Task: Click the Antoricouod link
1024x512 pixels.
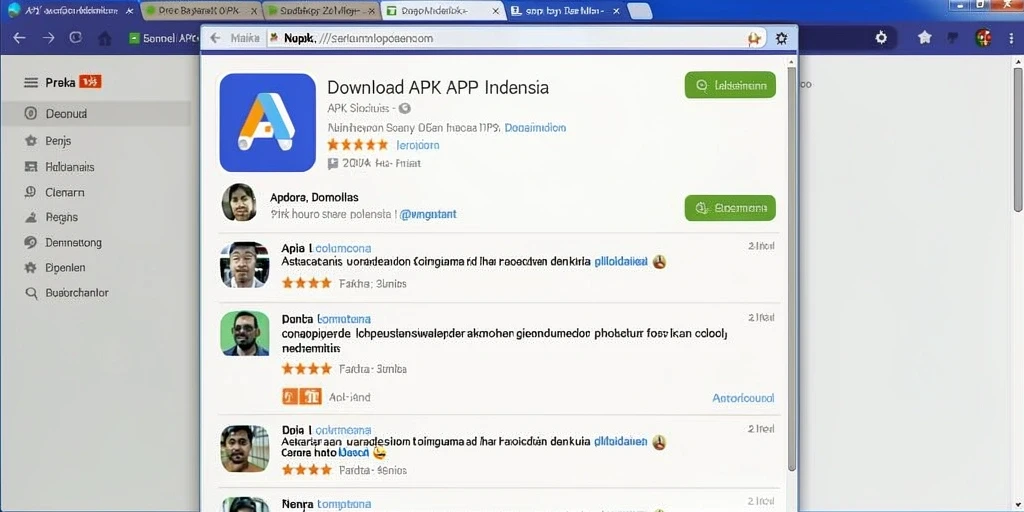Action: point(743,397)
